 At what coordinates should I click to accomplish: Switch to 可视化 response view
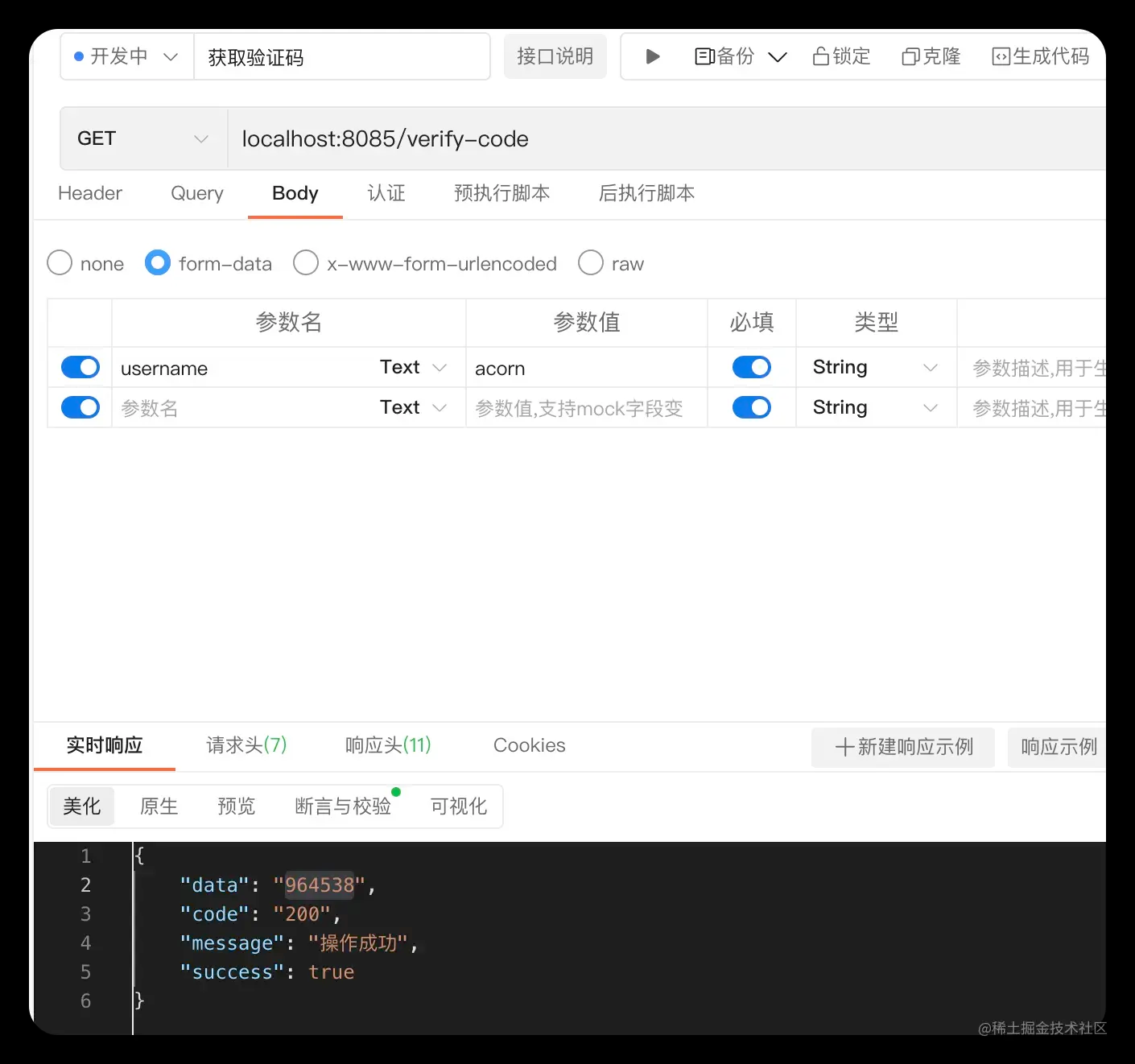457,806
